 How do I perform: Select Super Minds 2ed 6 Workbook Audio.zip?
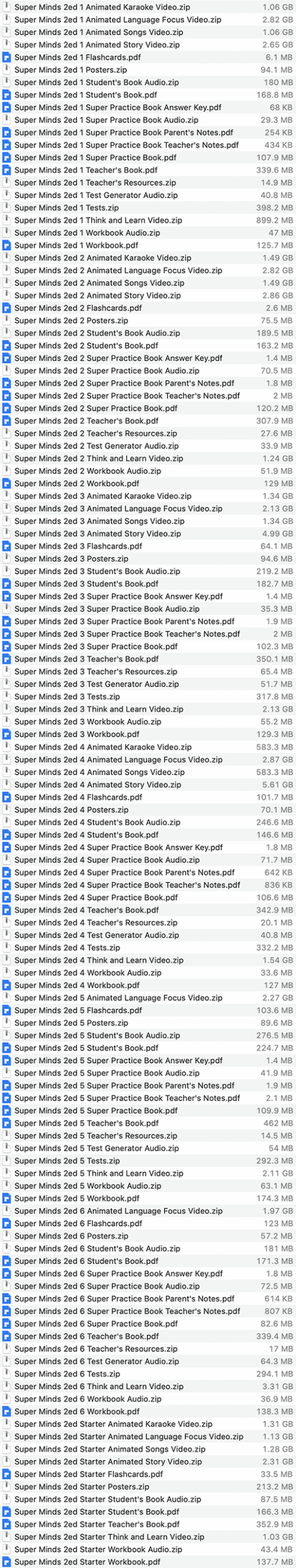click(148, 1399)
